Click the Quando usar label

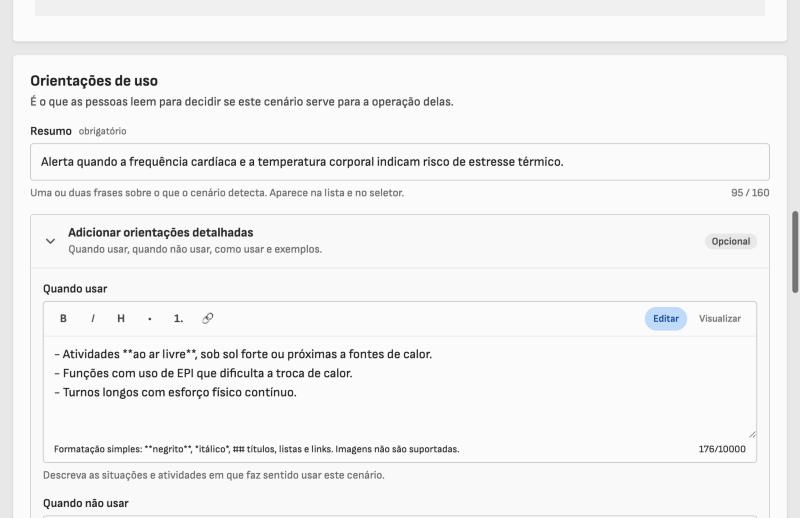(x=75, y=289)
